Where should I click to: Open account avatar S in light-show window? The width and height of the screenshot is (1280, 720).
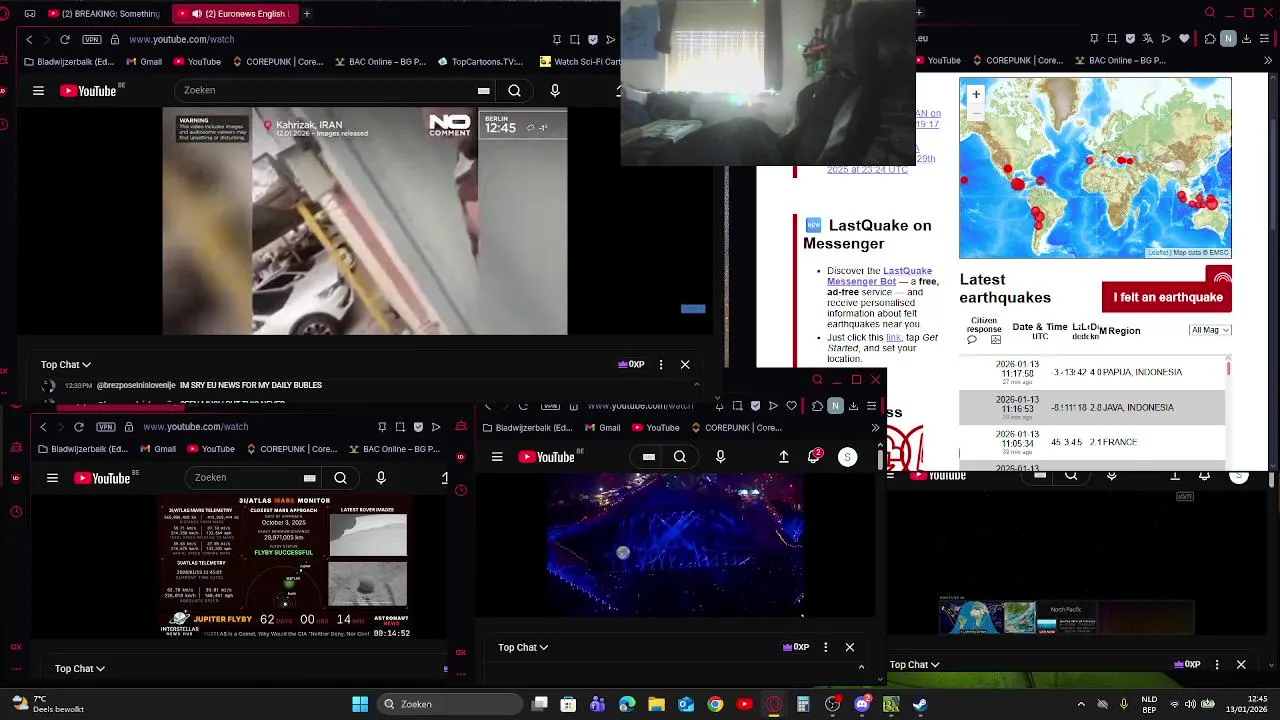pos(847,457)
